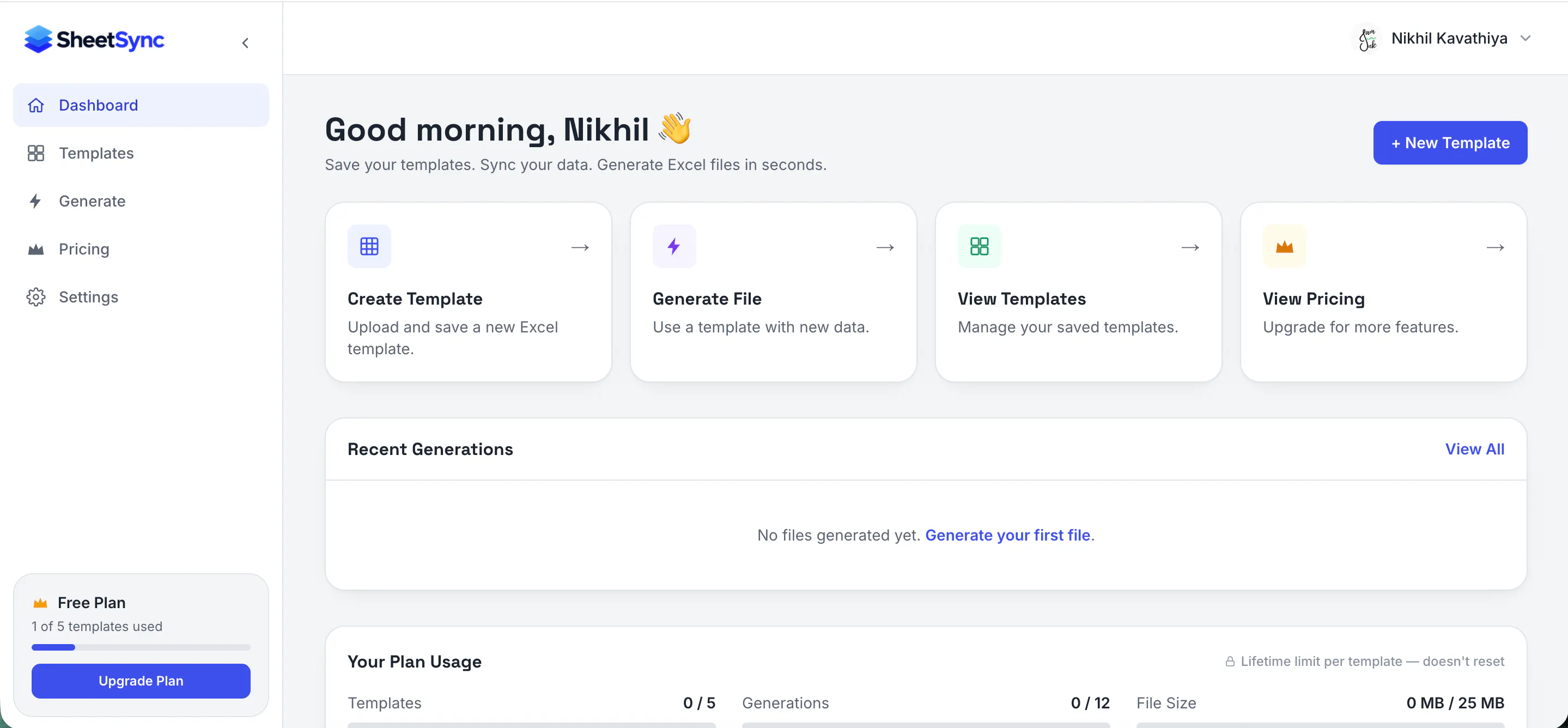
Task: Click the Generate lightning bolt sidebar icon
Action: [35, 202]
